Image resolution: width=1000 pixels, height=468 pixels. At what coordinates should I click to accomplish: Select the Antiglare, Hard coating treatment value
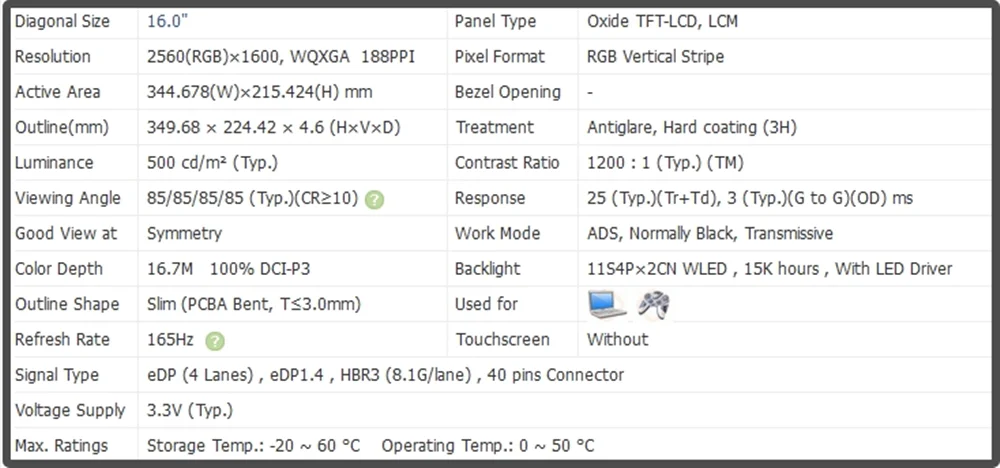tap(691, 128)
